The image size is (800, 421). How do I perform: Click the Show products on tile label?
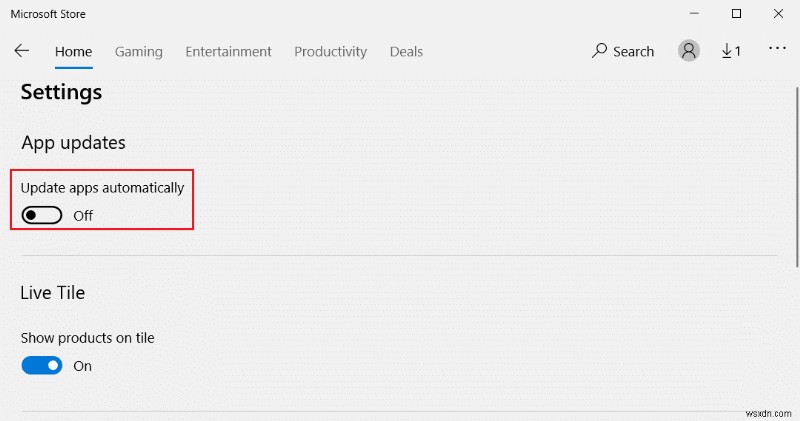pos(87,338)
